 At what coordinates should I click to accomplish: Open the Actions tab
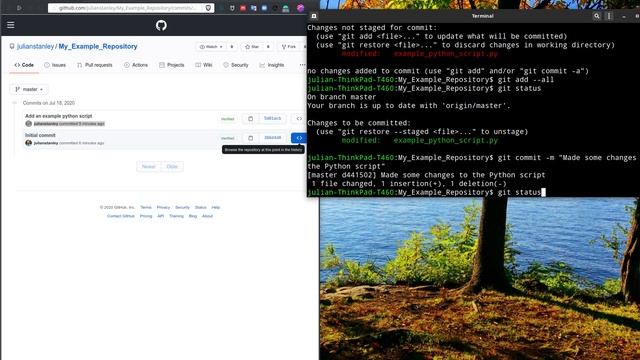[x=136, y=65]
